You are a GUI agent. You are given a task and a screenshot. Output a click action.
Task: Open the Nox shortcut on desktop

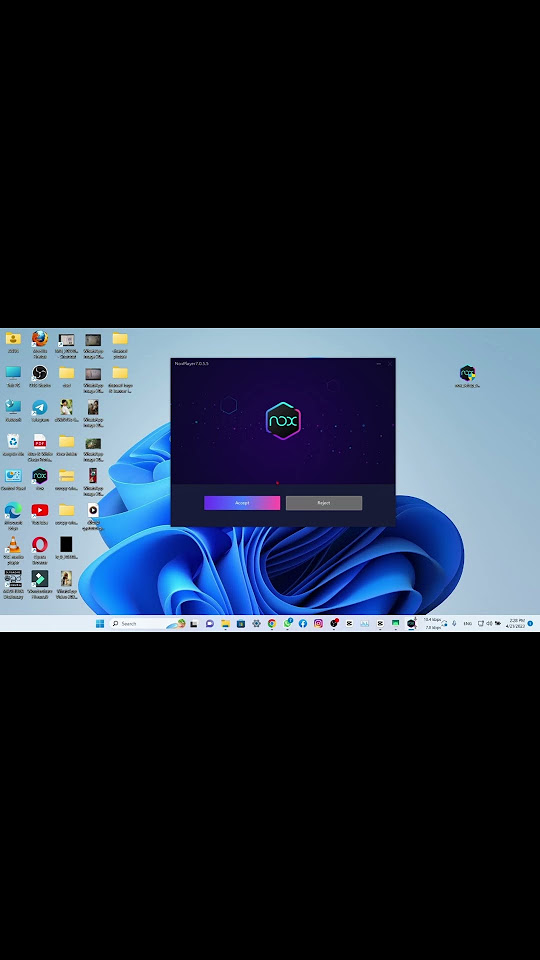click(40, 479)
